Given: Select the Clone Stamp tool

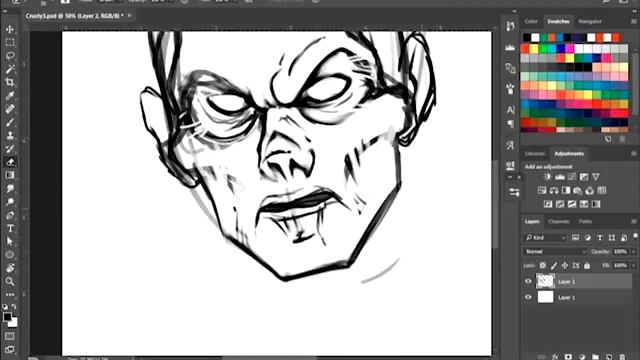Looking at the screenshot, I should pos(10,136).
